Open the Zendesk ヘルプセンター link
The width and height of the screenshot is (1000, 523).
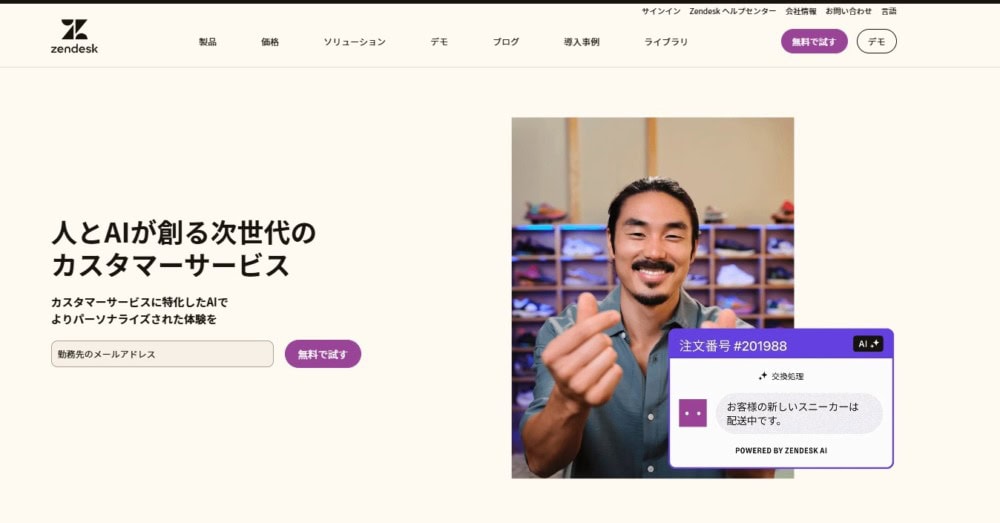click(x=733, y=11)
